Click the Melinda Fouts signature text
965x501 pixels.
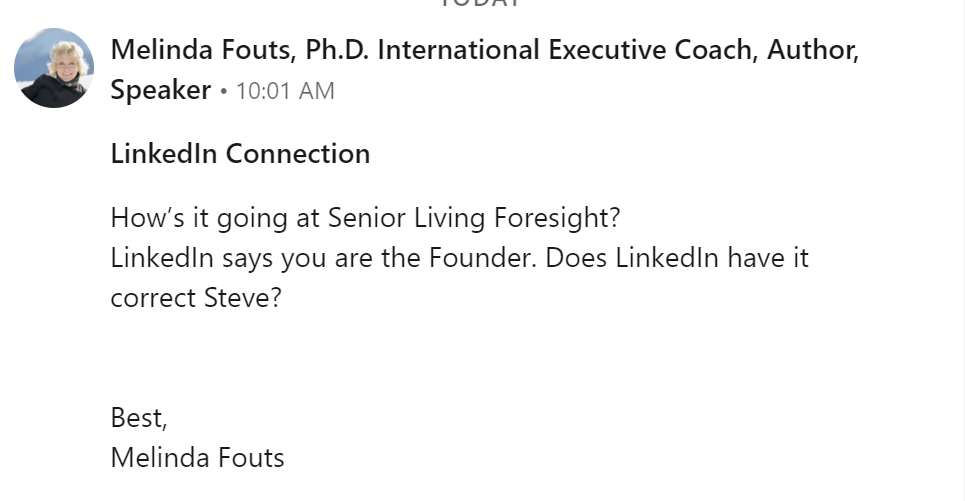[198, 458]
